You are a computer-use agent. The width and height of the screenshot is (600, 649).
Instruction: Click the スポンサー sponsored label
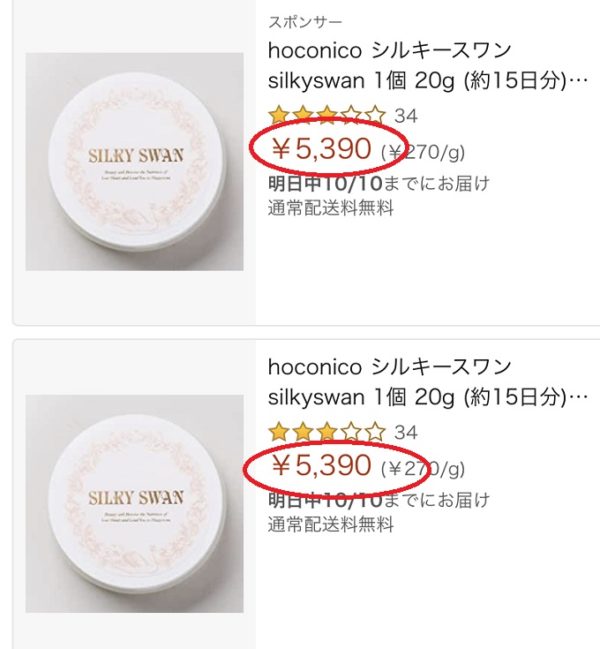(x=305, y=22)
